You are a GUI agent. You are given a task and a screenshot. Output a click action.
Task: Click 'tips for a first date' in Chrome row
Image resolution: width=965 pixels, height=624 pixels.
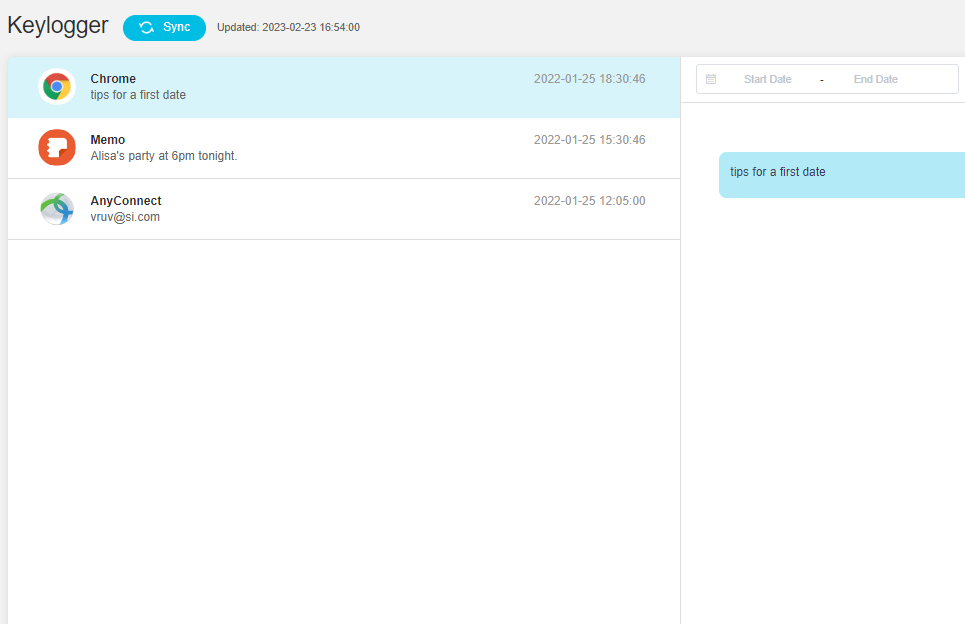(x=138, y=95)
